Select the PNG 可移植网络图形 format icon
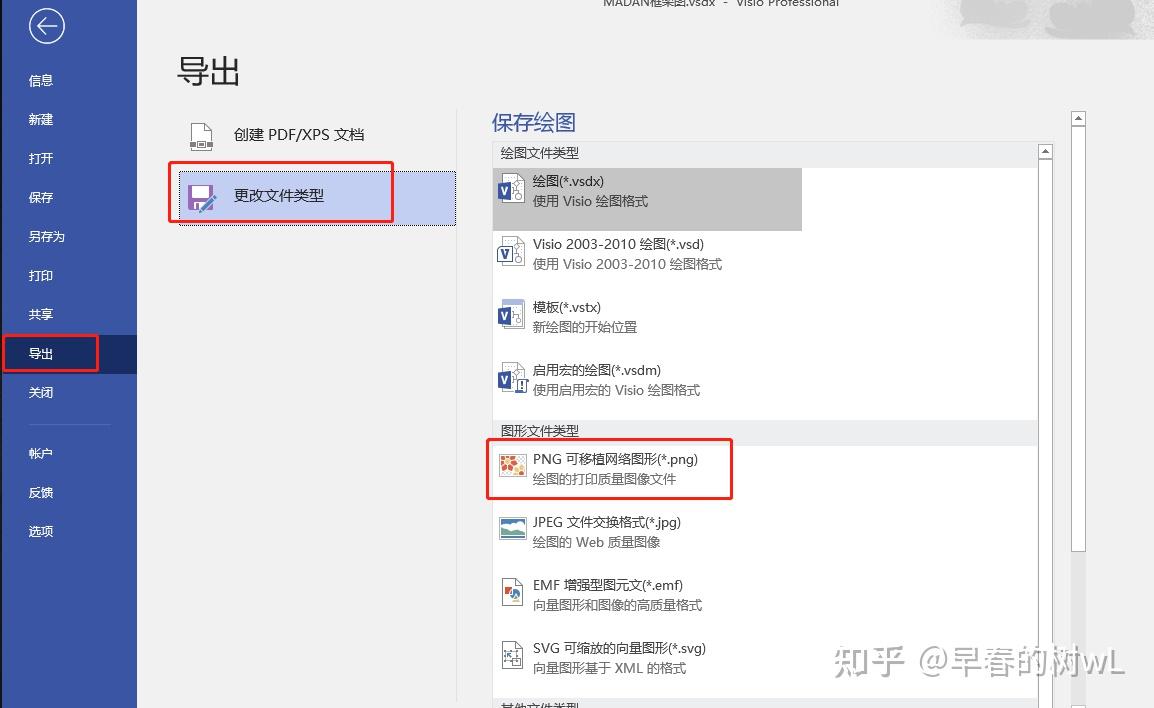Screen dimensions: 1154x708 (x=512, y=465)
